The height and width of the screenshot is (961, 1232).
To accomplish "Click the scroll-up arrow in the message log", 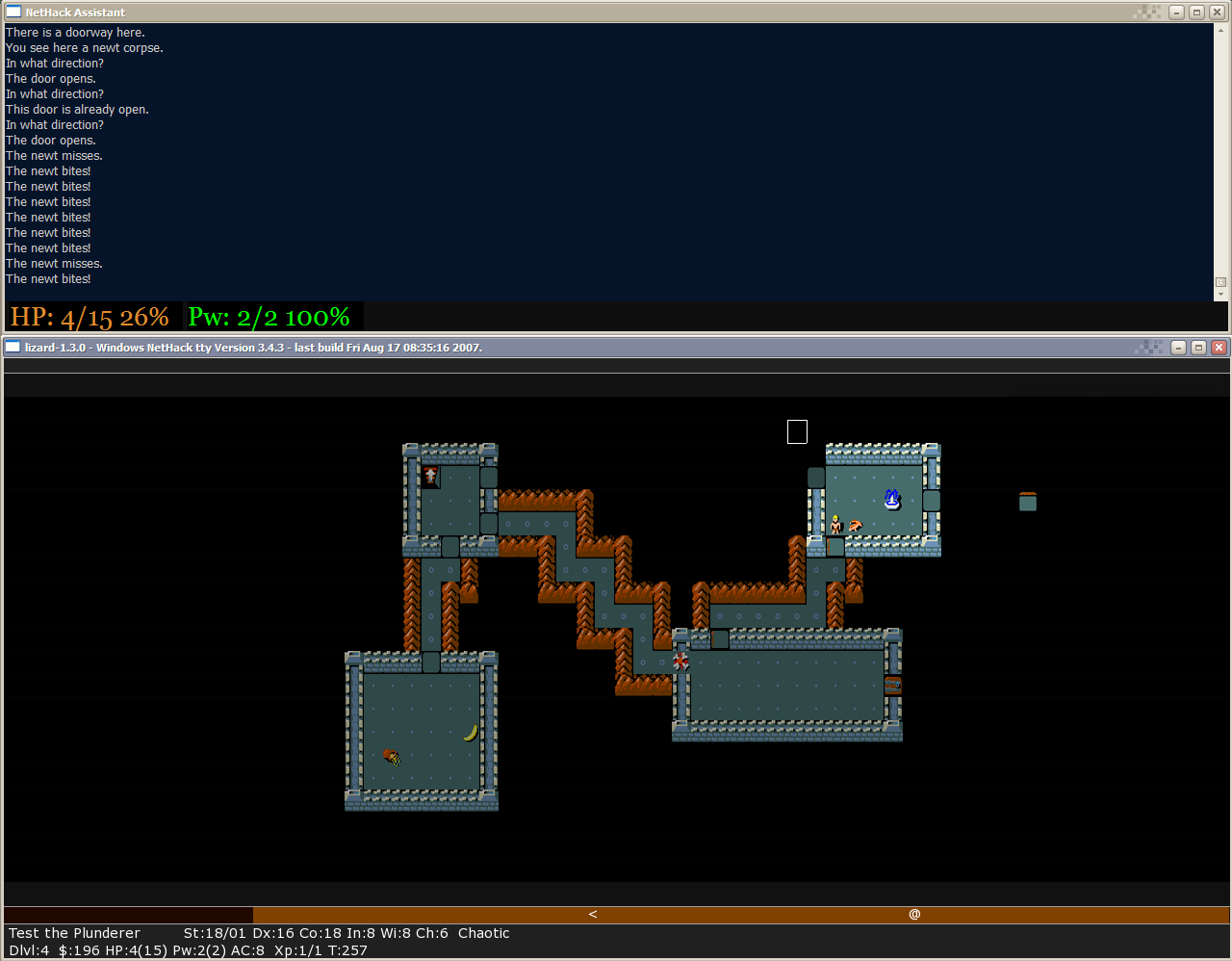I will [x=1220, y=31].
